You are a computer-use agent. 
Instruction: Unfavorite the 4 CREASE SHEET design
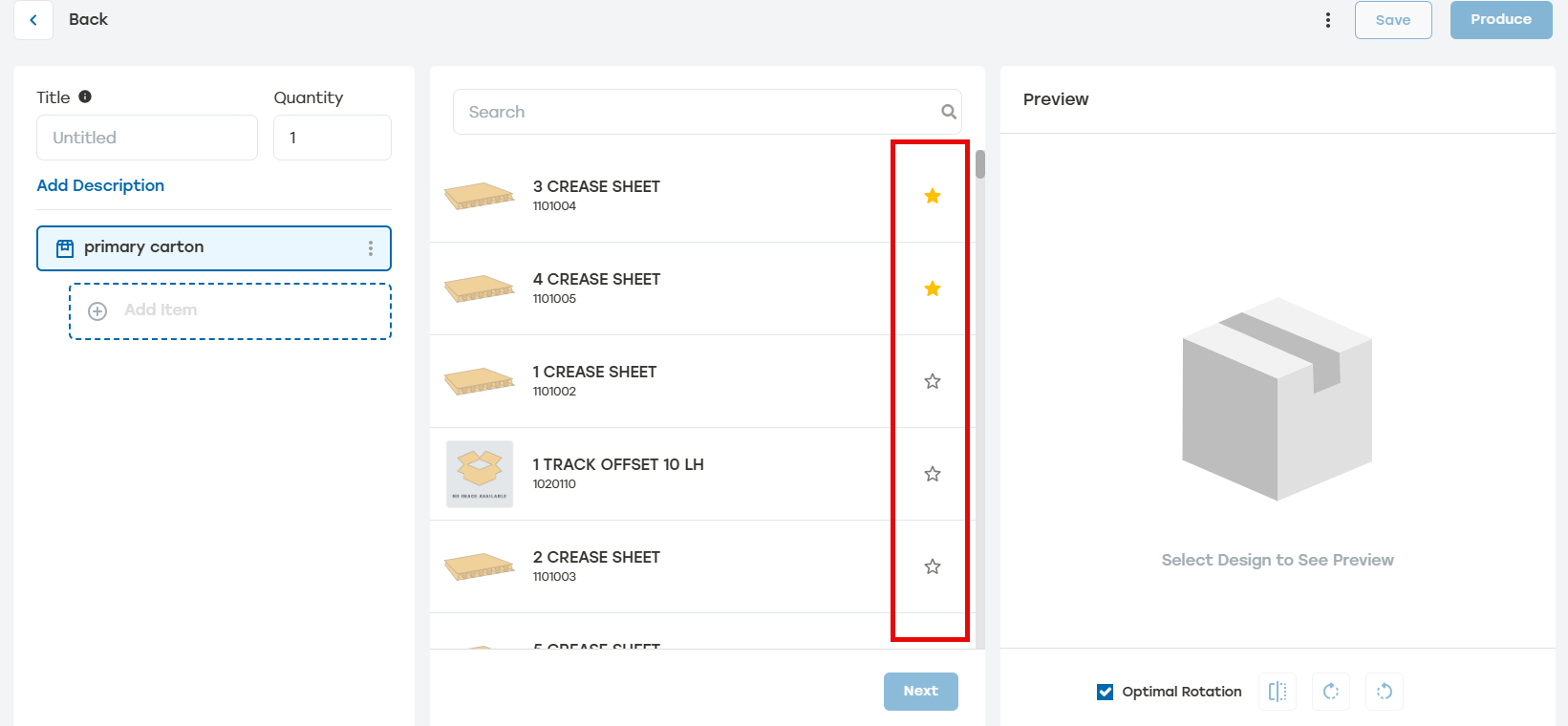(x=933, y=288)
